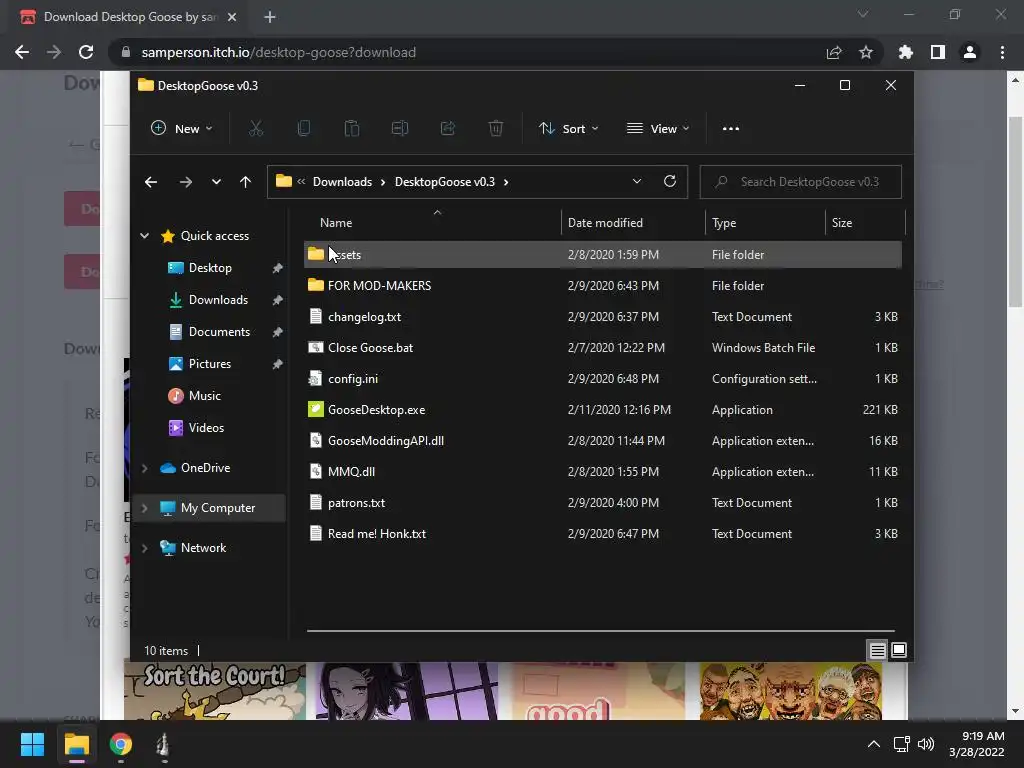This screenshot has height=768, width=1024.
Task: Open Chrome extensions puzzle icon
Action: coord(906,52)
